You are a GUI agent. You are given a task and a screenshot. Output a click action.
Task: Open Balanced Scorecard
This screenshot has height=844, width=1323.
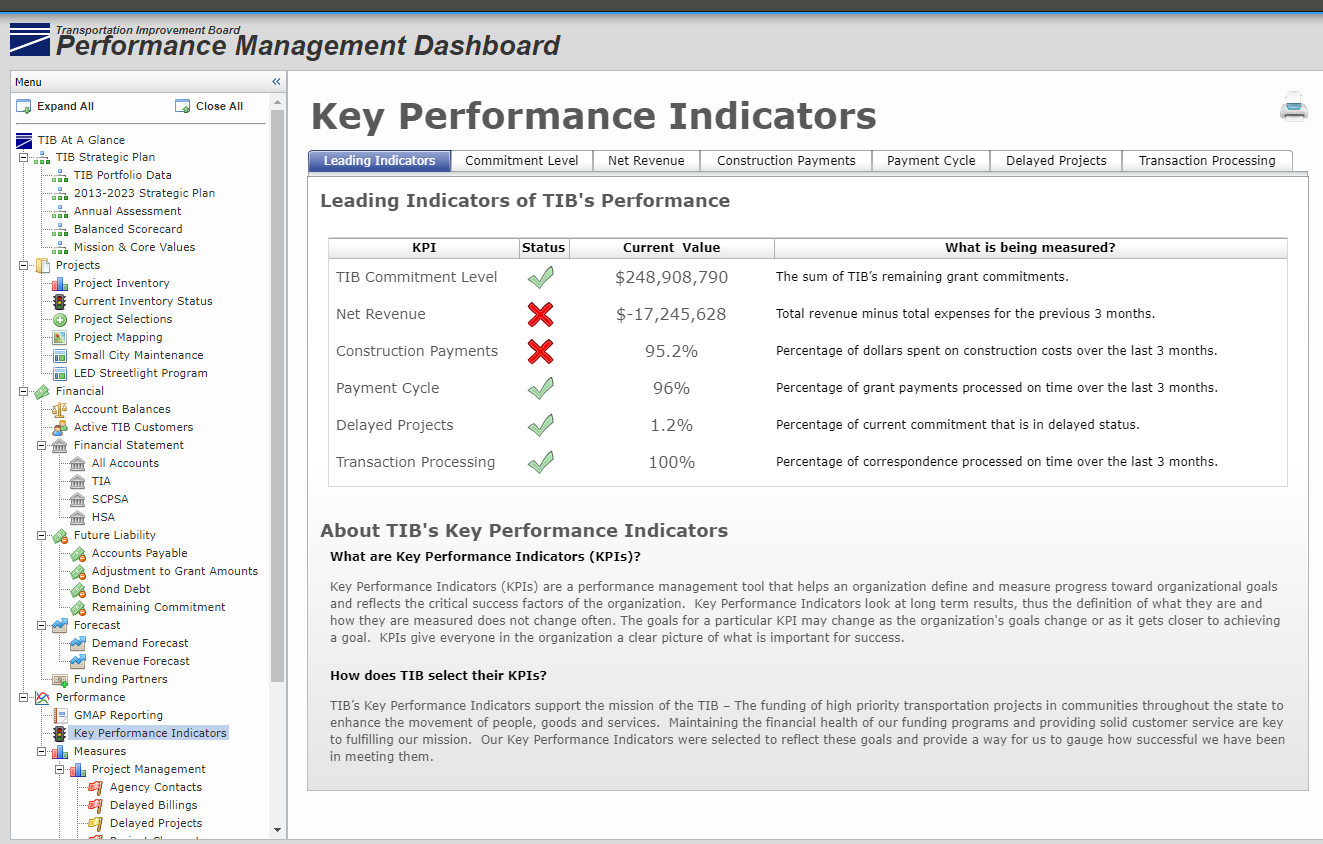coord(128,229)
